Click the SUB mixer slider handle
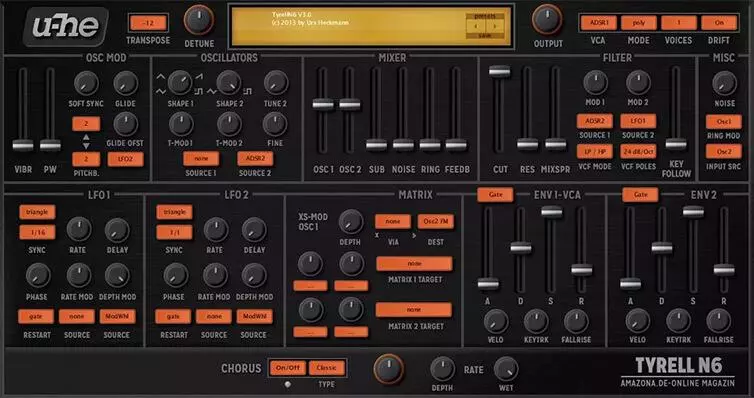Image resolution: width=754 pixels, height=398 pixels. tap(377, 145)
